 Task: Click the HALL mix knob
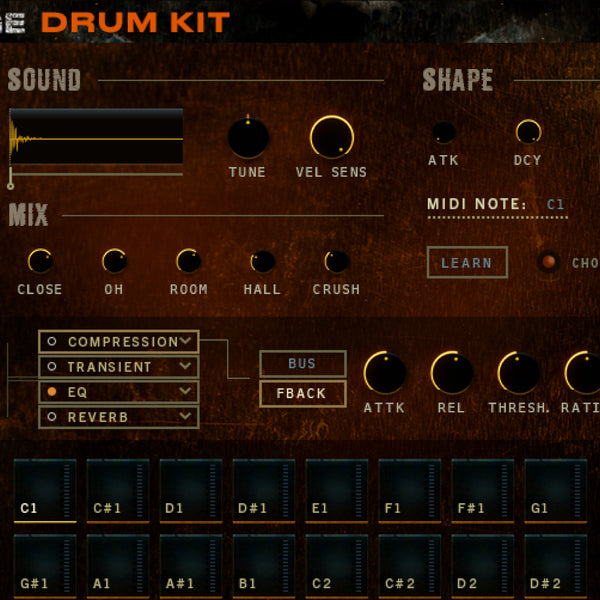click(262, 261)
